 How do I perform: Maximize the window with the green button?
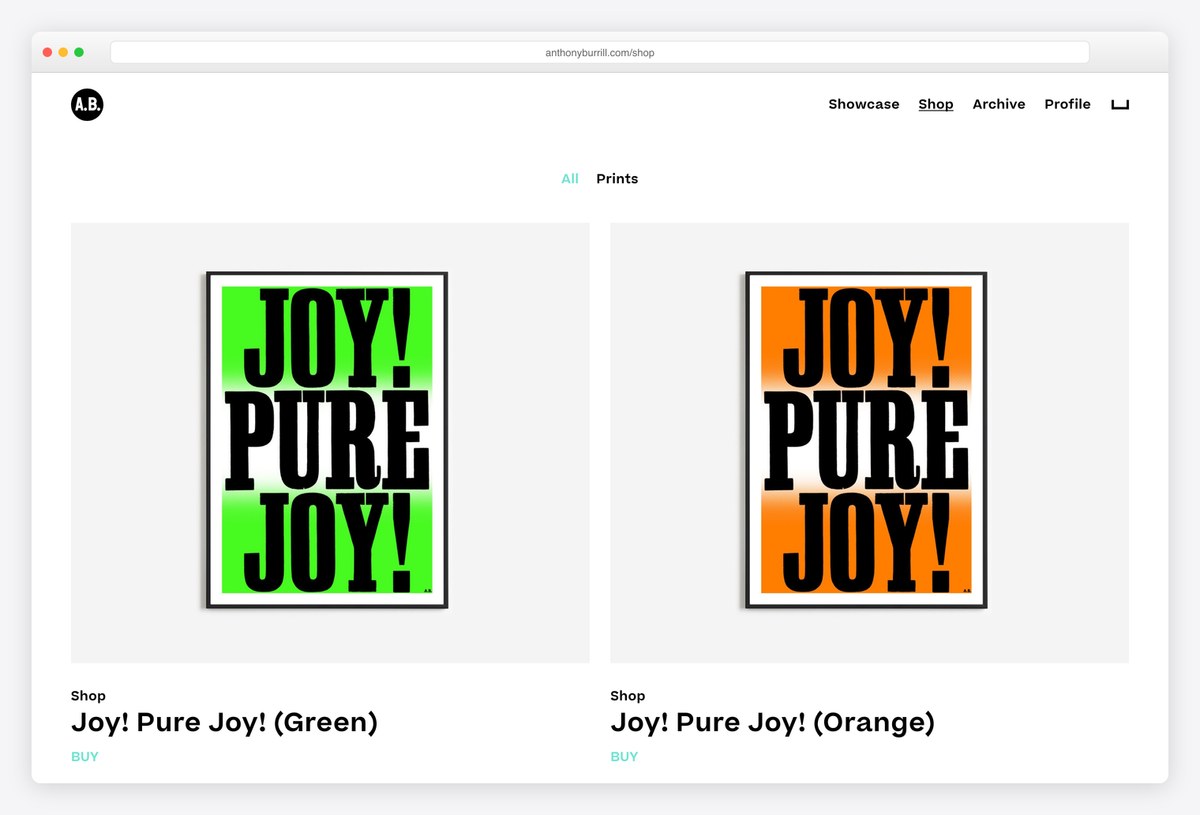(x=79, y=52)
